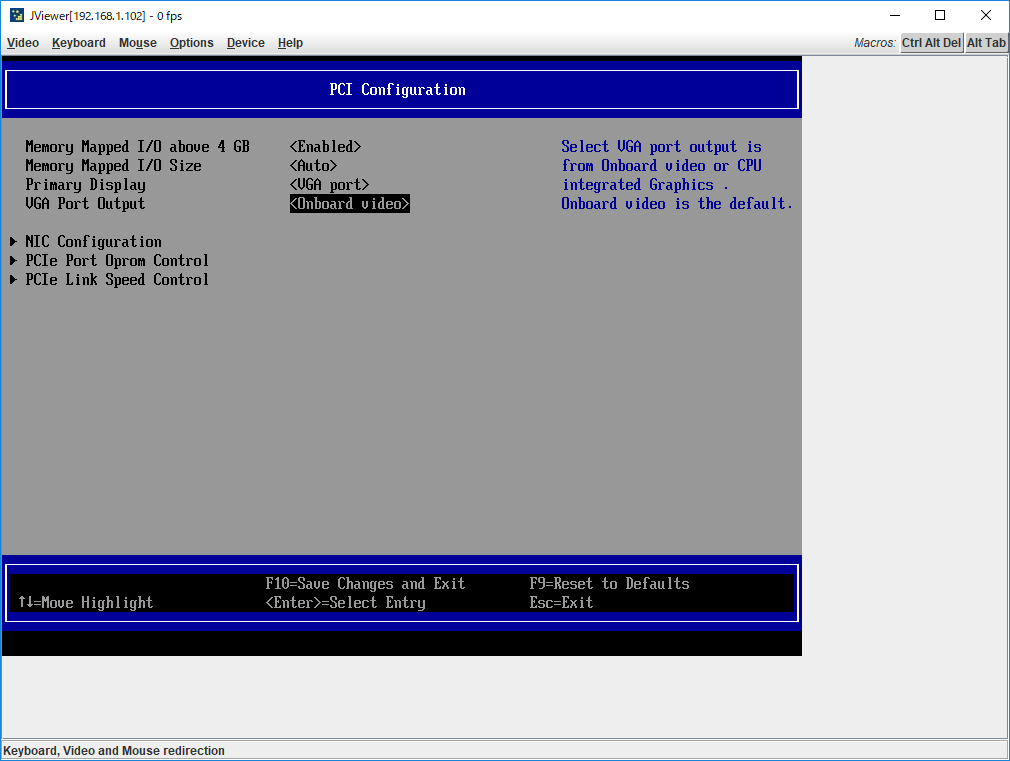Maximize the JViewer window
The image size is (1010, 761).
point(940,15)
